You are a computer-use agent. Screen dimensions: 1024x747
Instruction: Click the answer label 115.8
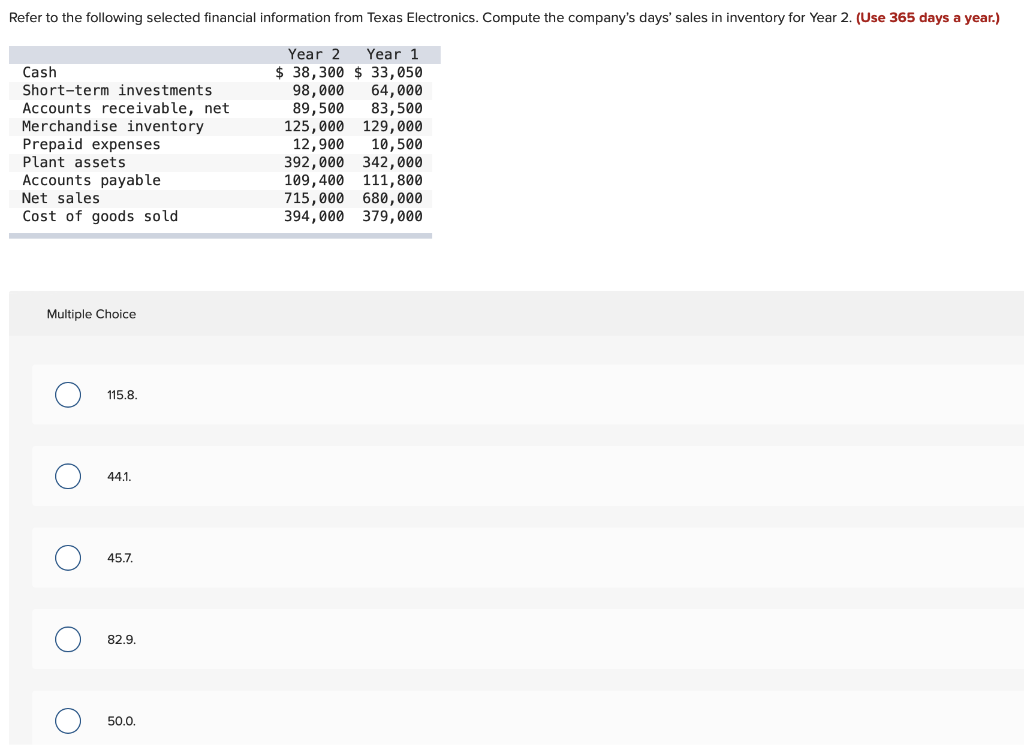point(121,395)
